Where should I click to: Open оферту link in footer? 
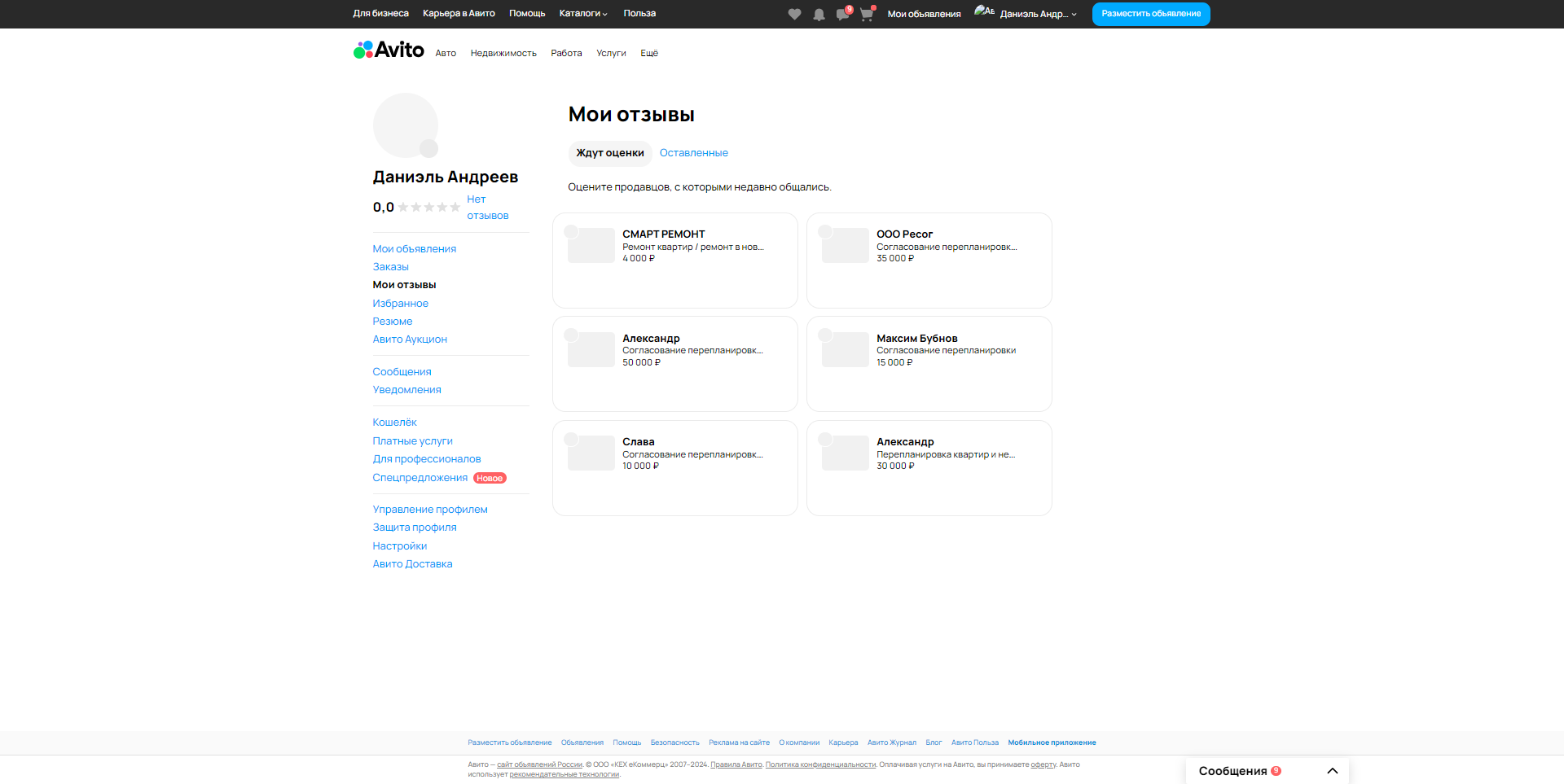point(1043,764)
